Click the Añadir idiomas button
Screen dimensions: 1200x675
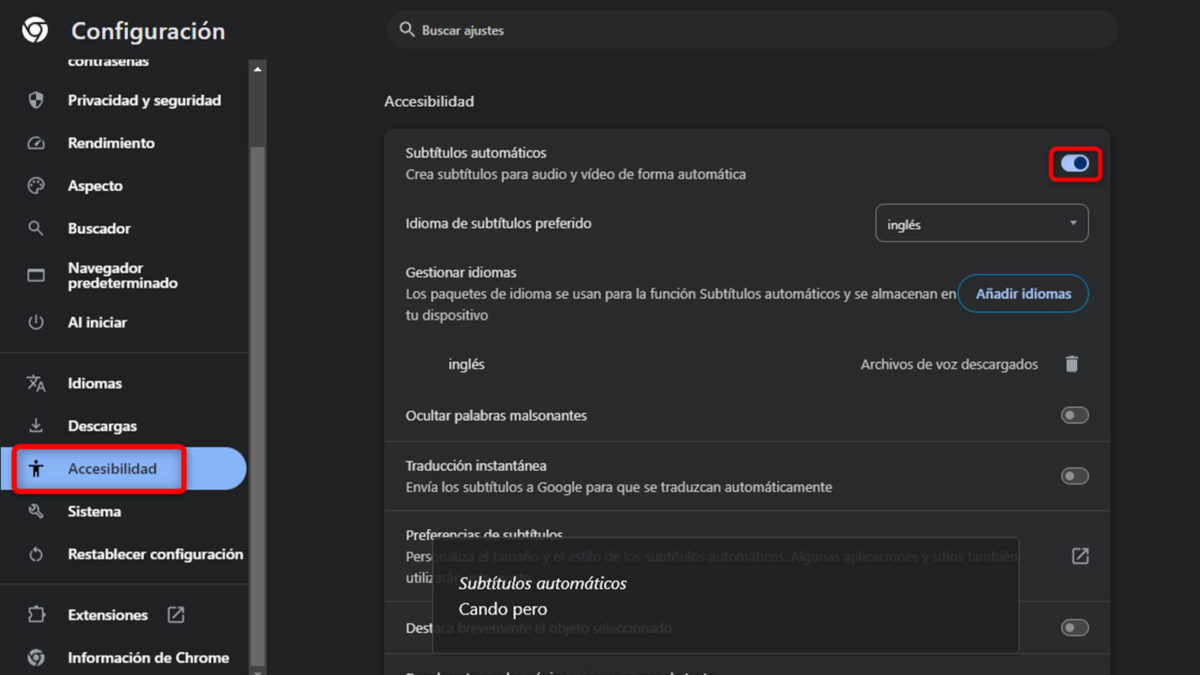[1023, 293]
